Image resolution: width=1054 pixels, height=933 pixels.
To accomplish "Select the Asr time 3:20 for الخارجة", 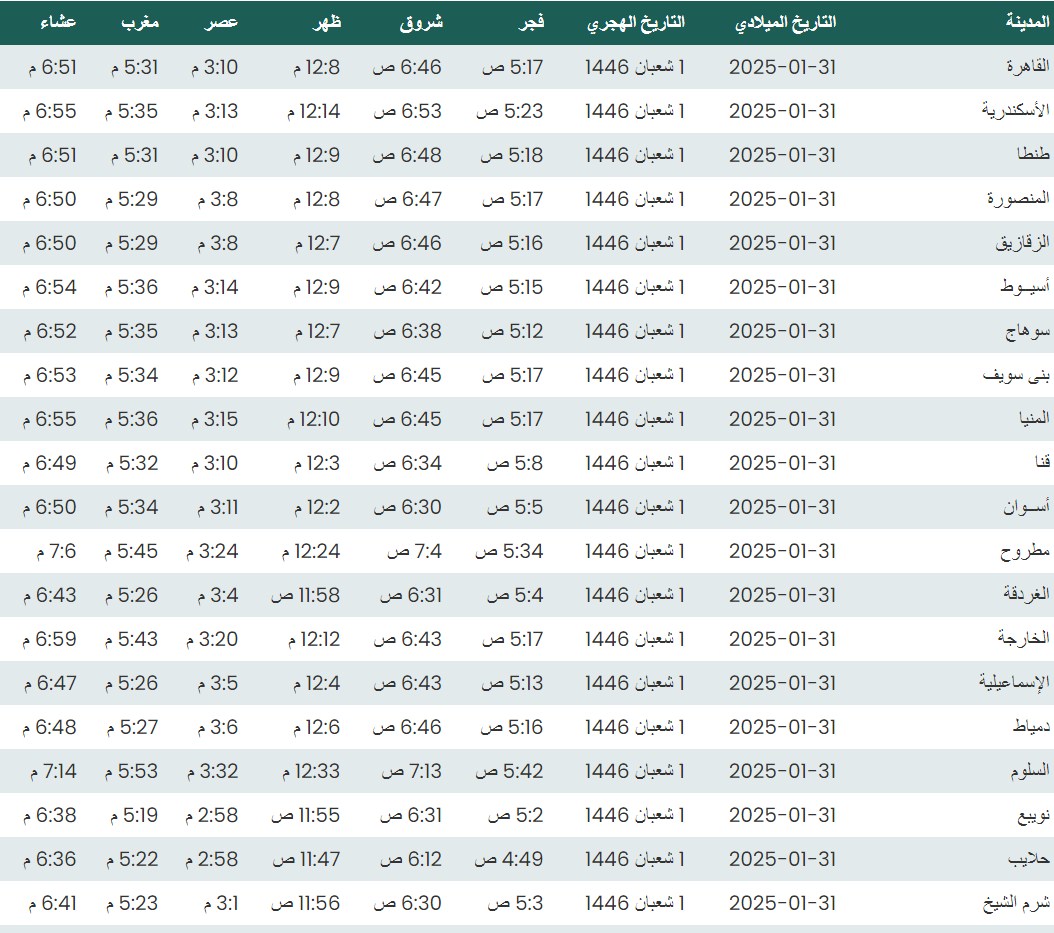I will 214,639.
